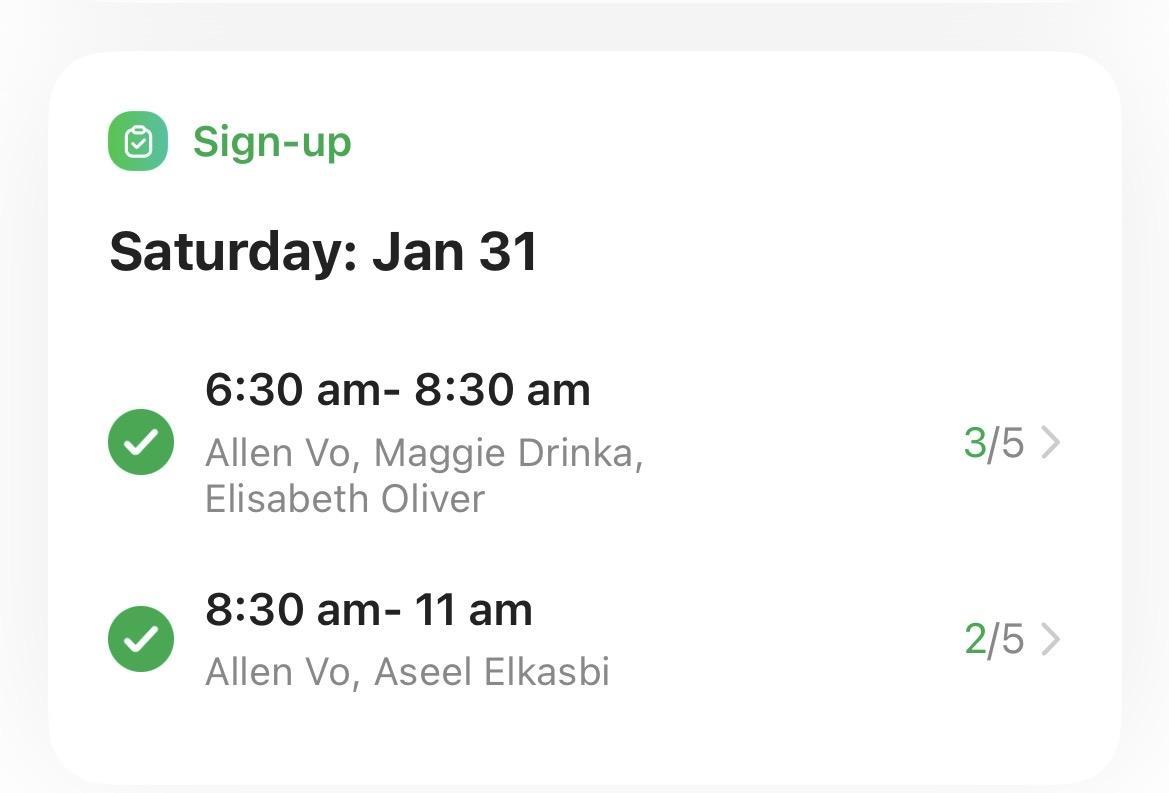
Task: Tap the 11 am end time text
Action: click(473, 610)
